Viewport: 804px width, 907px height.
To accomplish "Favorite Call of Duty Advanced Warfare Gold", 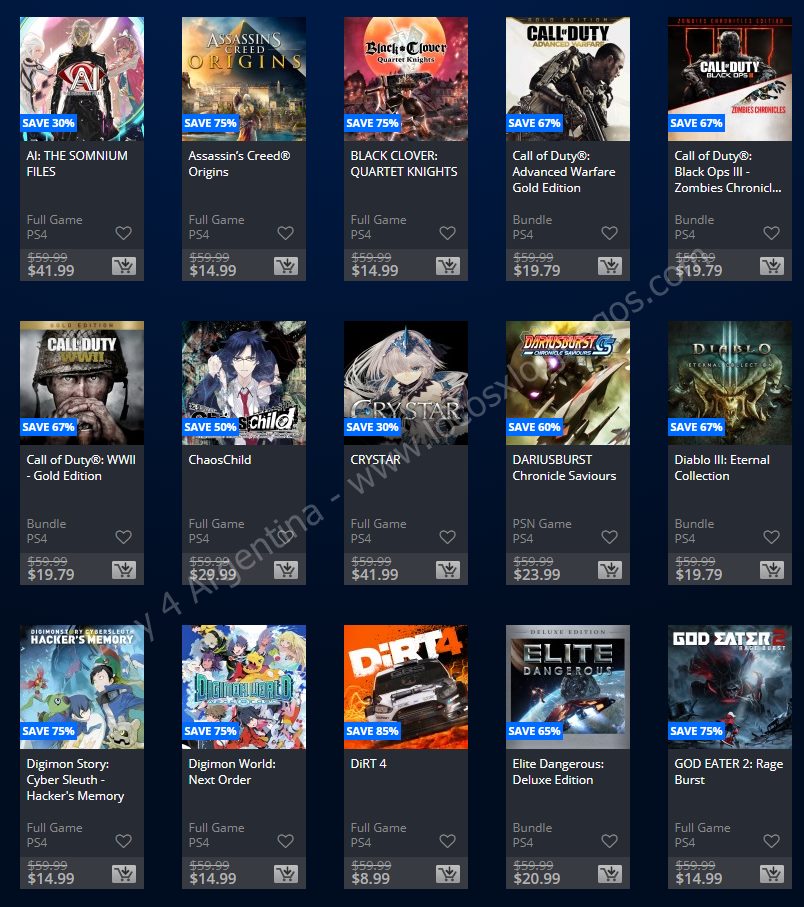I will [610, 233].
